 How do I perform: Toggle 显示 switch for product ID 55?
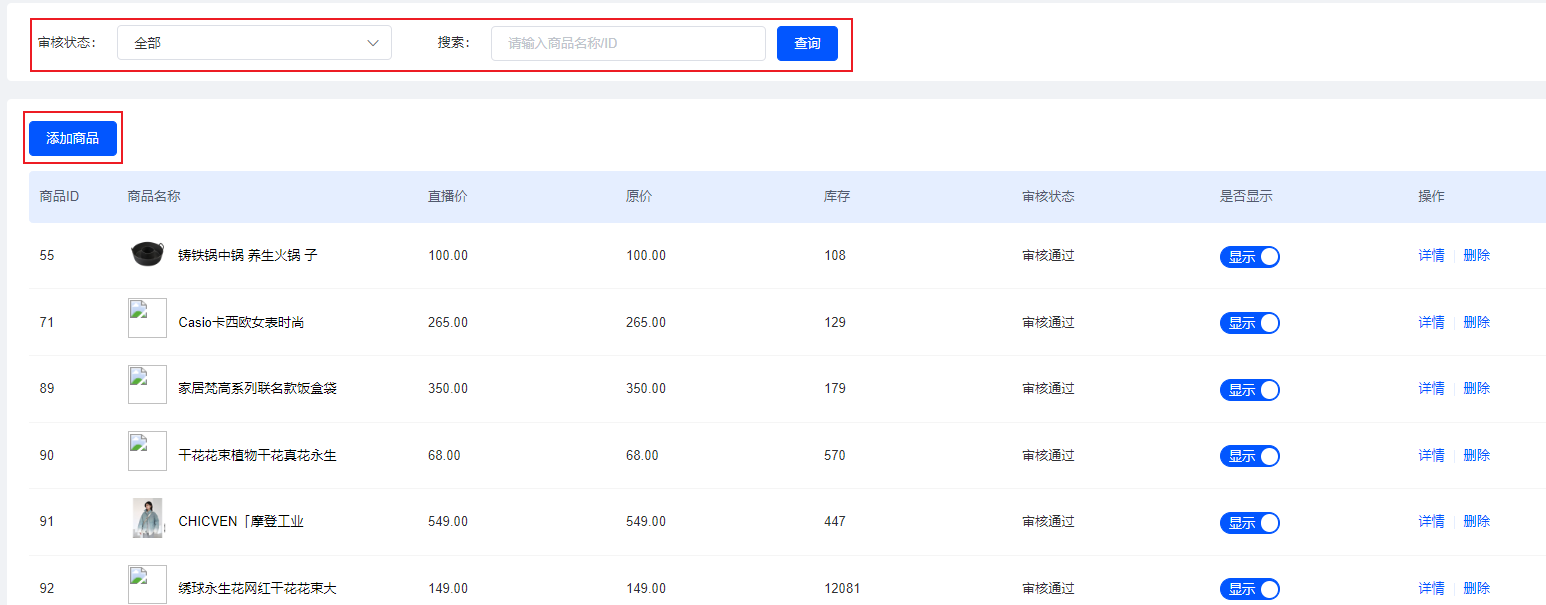click(1249, 257)
